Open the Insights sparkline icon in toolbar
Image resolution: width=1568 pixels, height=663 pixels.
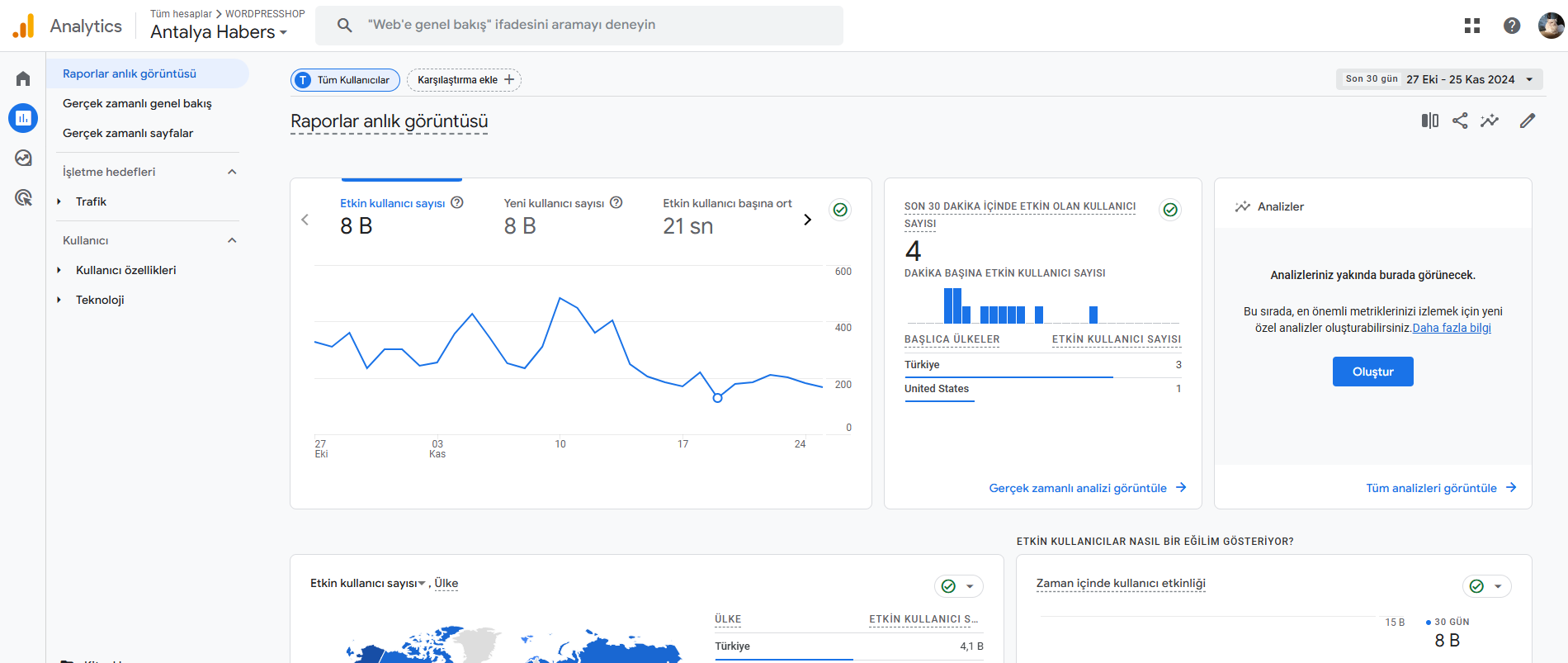click(1490, 121)
